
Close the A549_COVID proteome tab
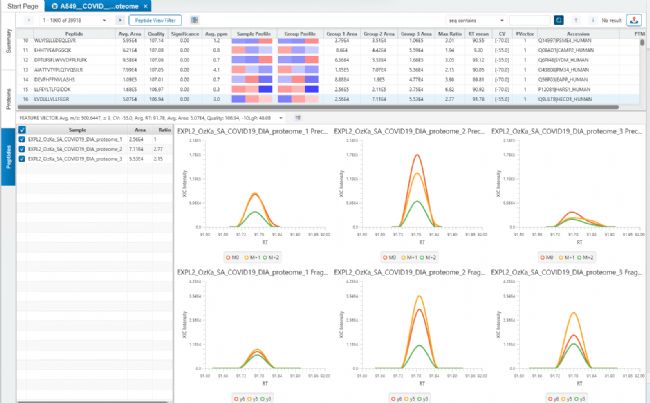tap(146, 6)
